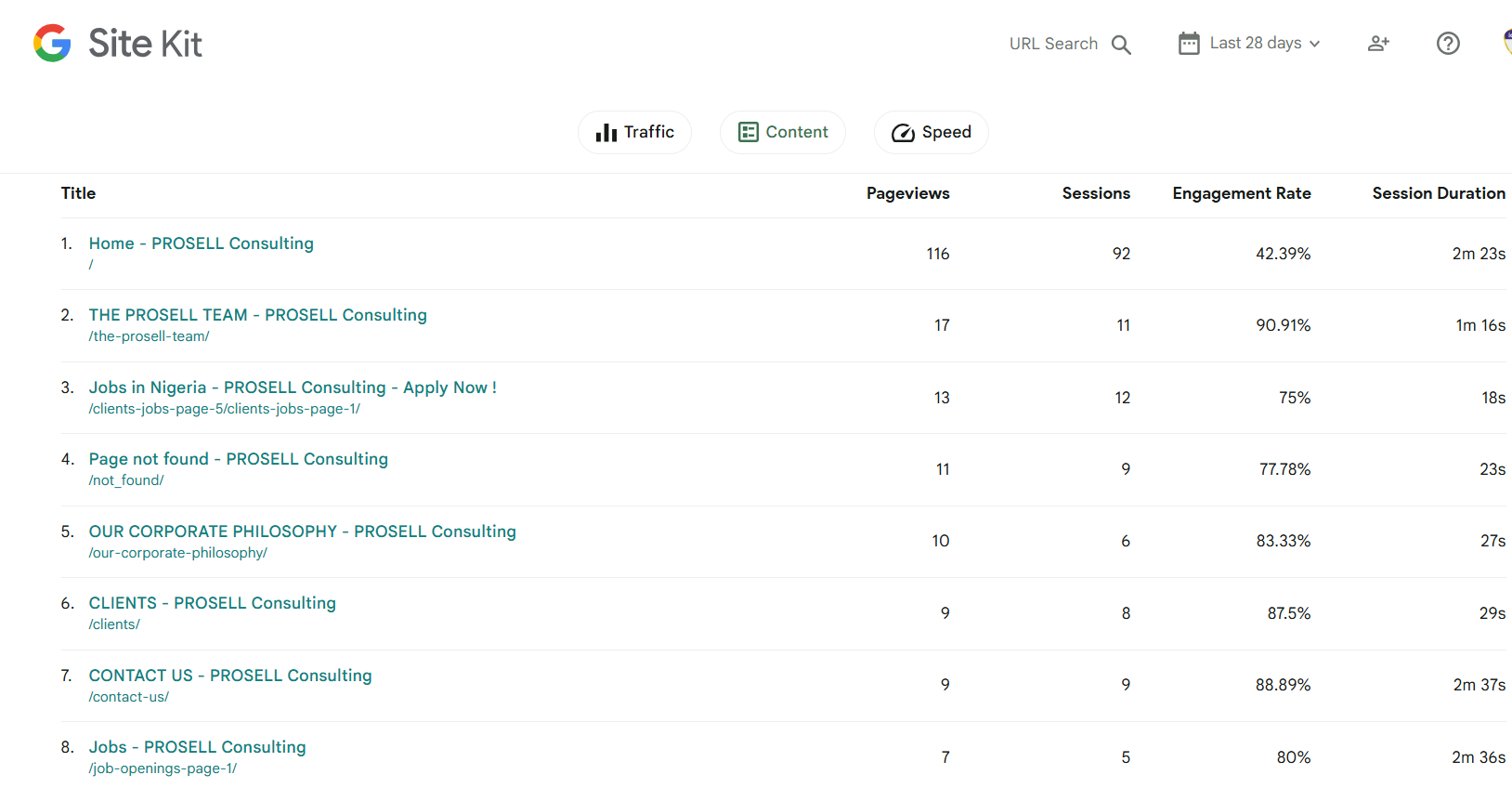The width and height of the screenshot is (1512, 788).
Task: Click the URL Search label
Action: tap(1053, 44)
